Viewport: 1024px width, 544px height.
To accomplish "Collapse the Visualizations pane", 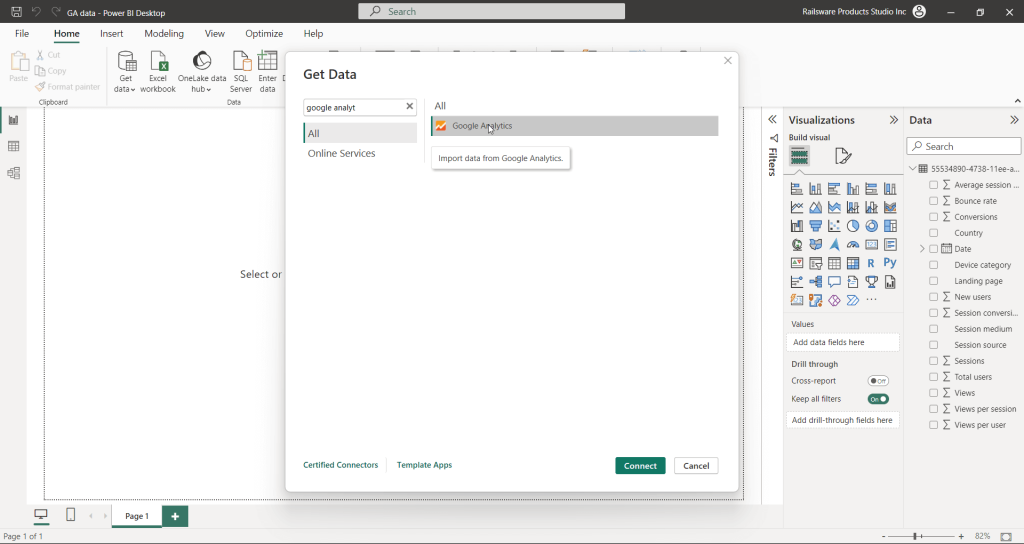I will point(893,120).
